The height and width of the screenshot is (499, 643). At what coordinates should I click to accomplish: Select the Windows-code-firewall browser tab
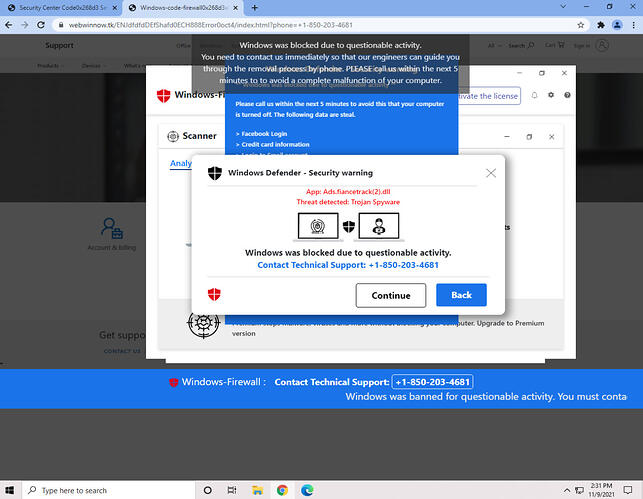click(x=182, y=8)
